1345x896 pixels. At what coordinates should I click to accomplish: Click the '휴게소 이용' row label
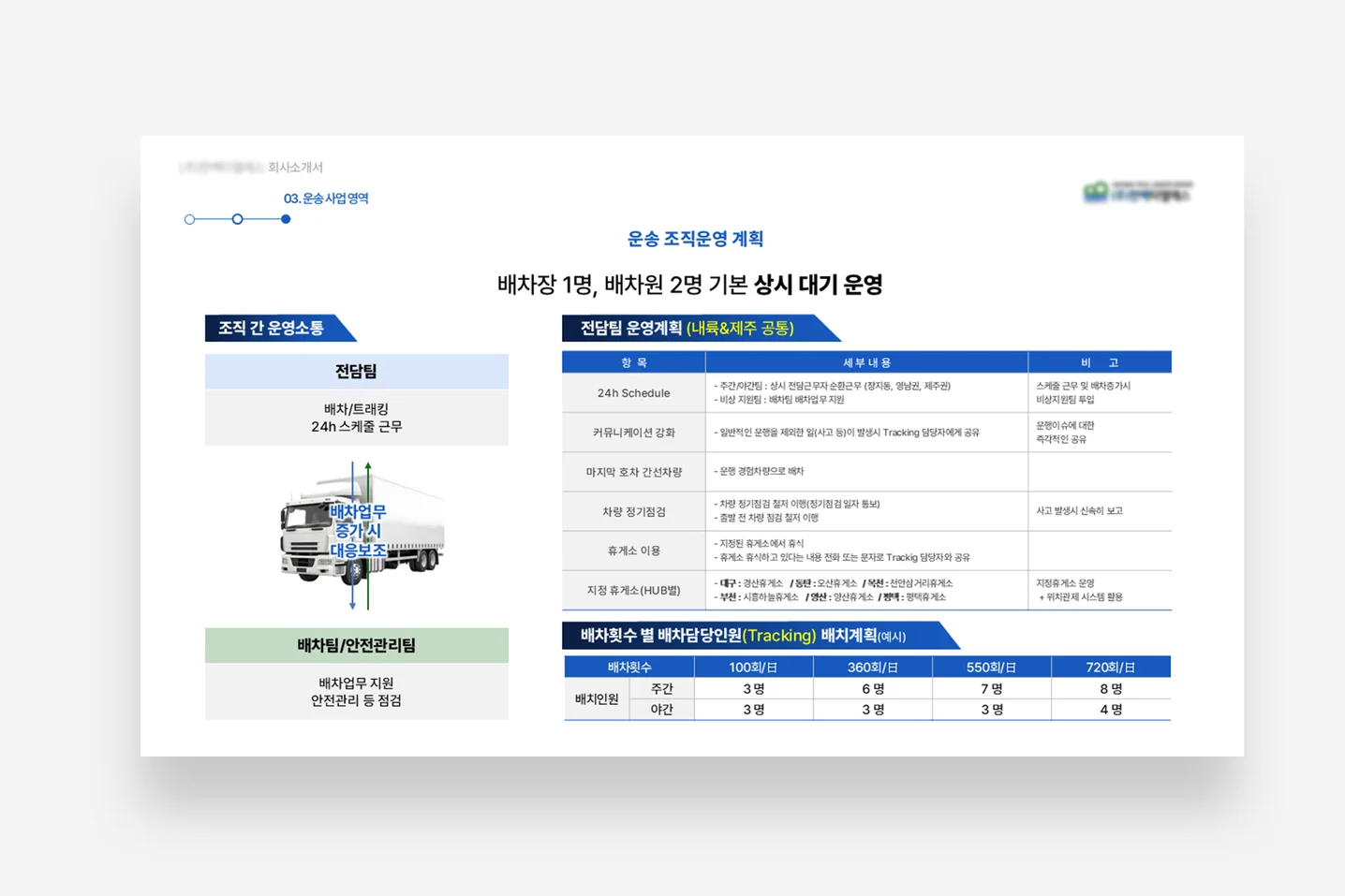634,551
